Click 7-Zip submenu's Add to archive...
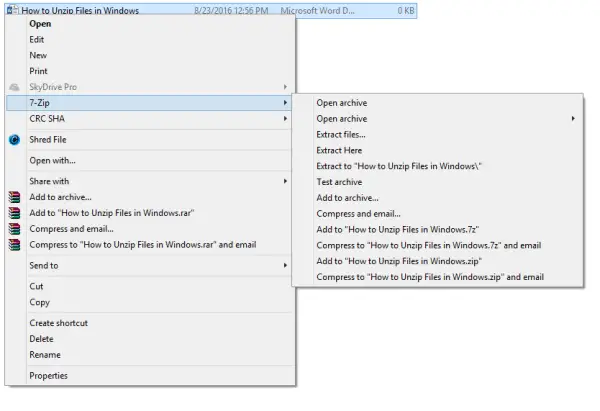 point(438,198)
